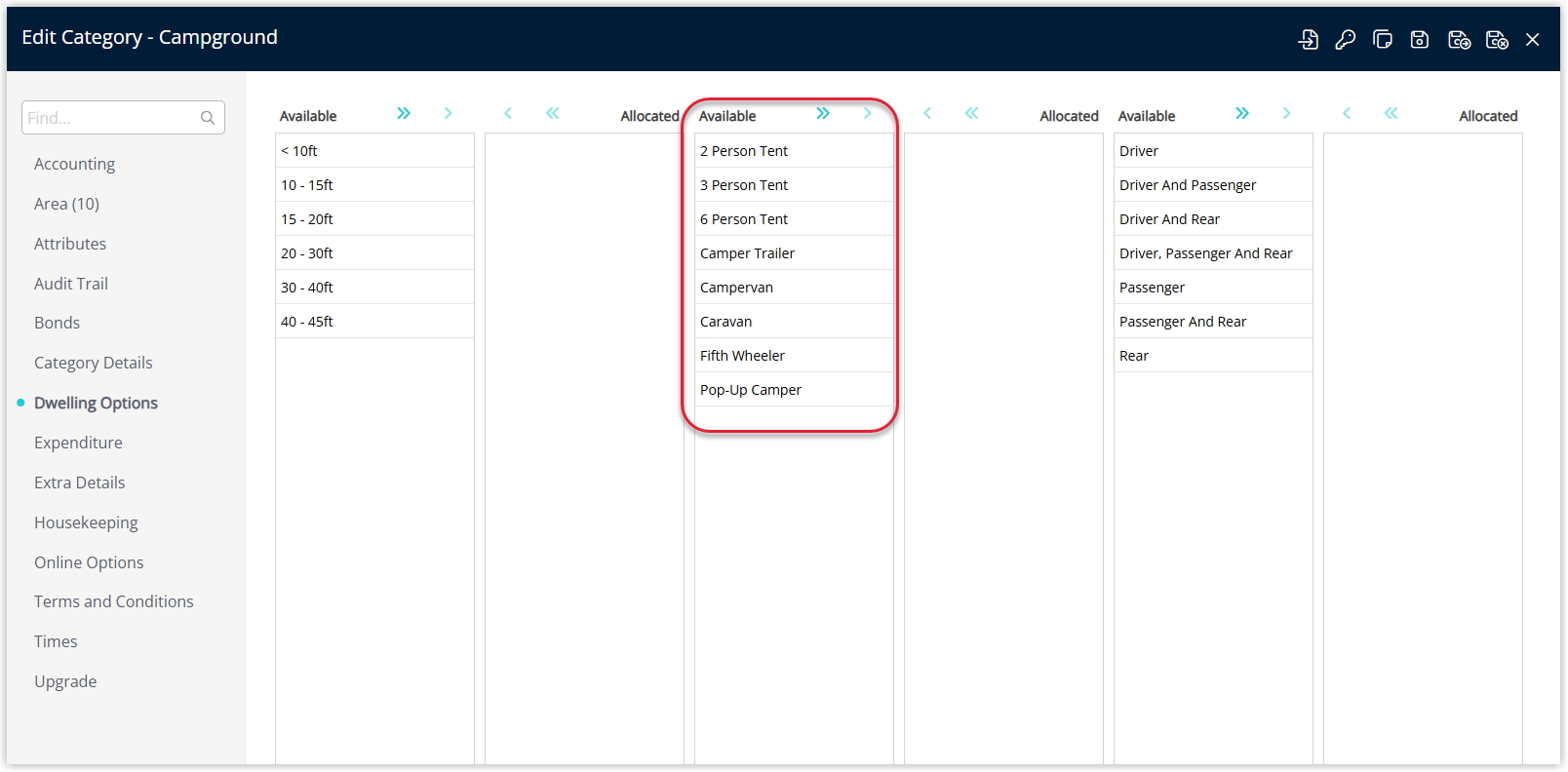Viewport: 1568px width, 772px height.
Task: Allocate selected item from the tent and caravan list
Action: coord(868,113)
